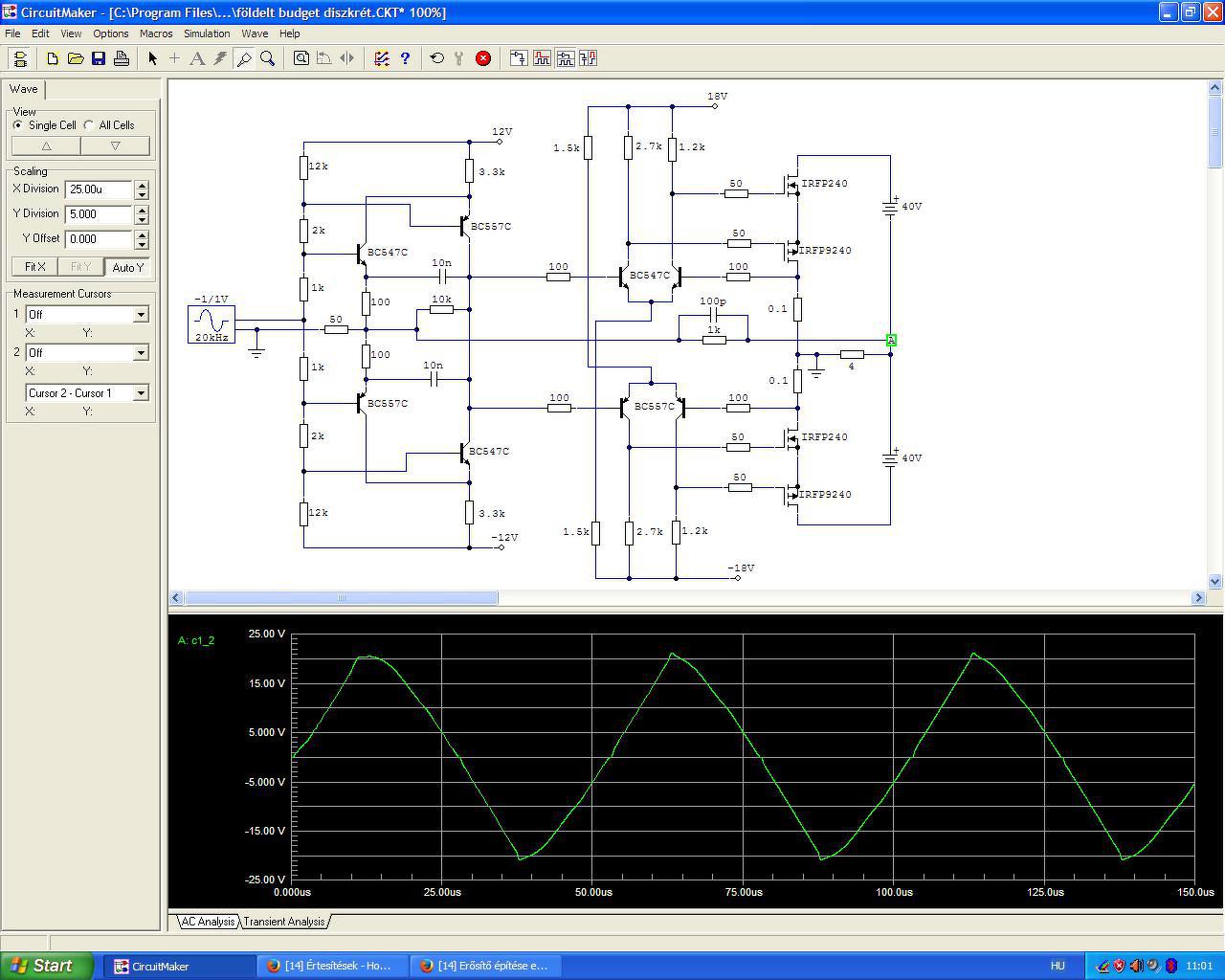Switch to the AC Analysis tab
This screenshot has height=980, width=1225.
[208, 922]
